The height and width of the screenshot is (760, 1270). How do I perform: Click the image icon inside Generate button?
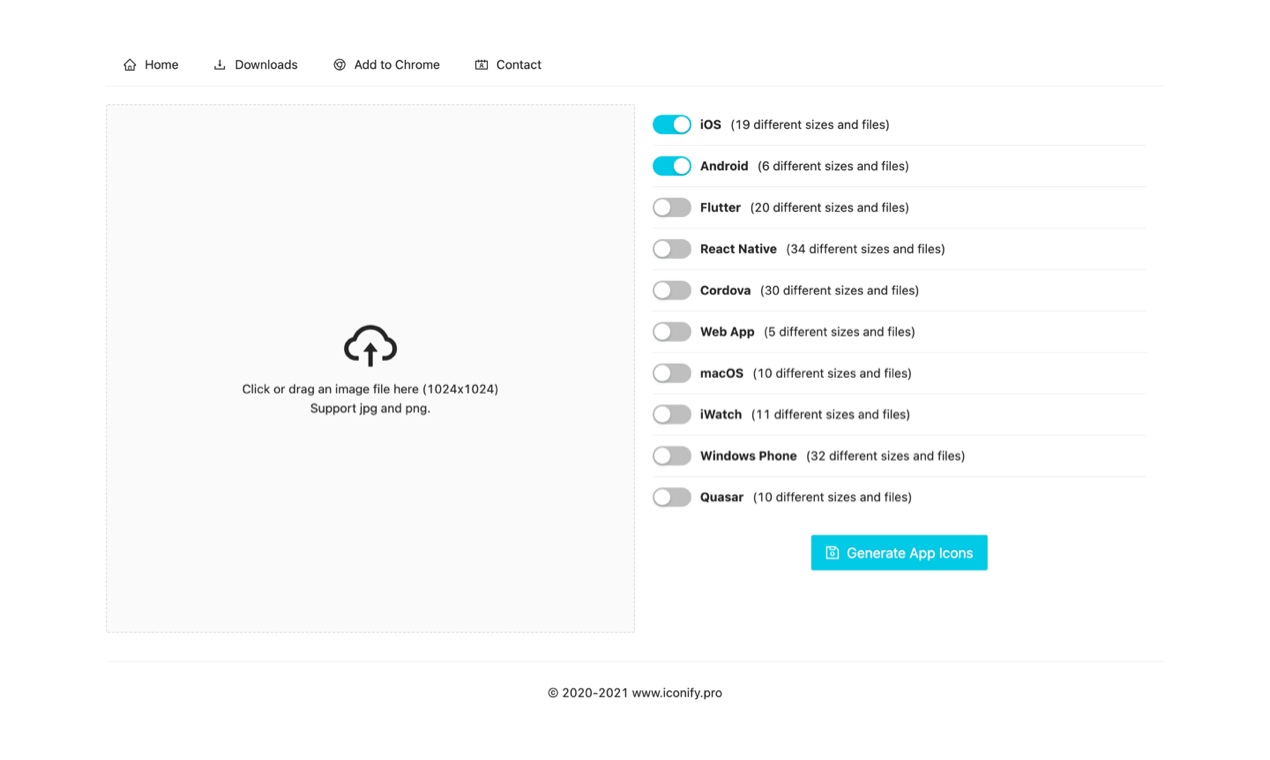(x=831, y=552)
